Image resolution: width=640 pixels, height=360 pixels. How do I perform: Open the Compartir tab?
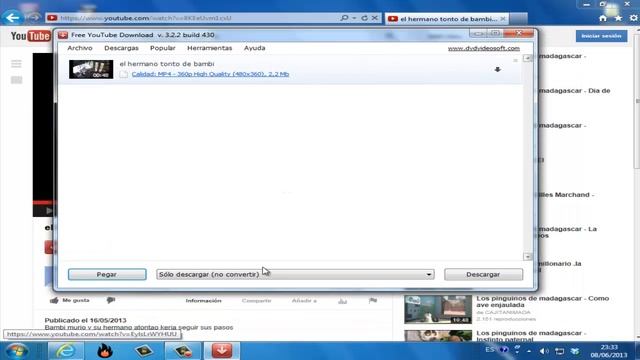point(256,301)
